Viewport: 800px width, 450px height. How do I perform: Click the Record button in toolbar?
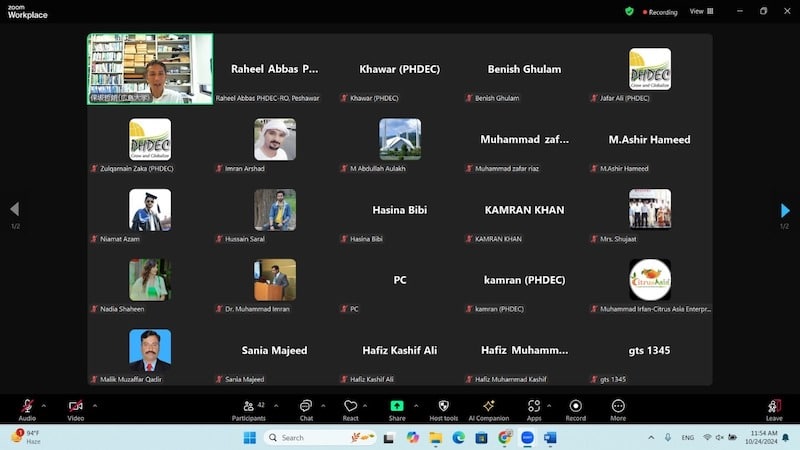[575, 408]
